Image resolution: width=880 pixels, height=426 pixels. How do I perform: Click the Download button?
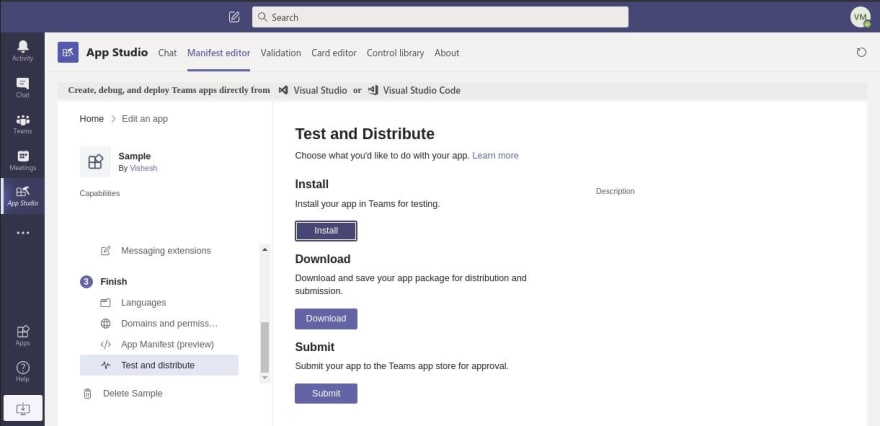pos(326,318)
